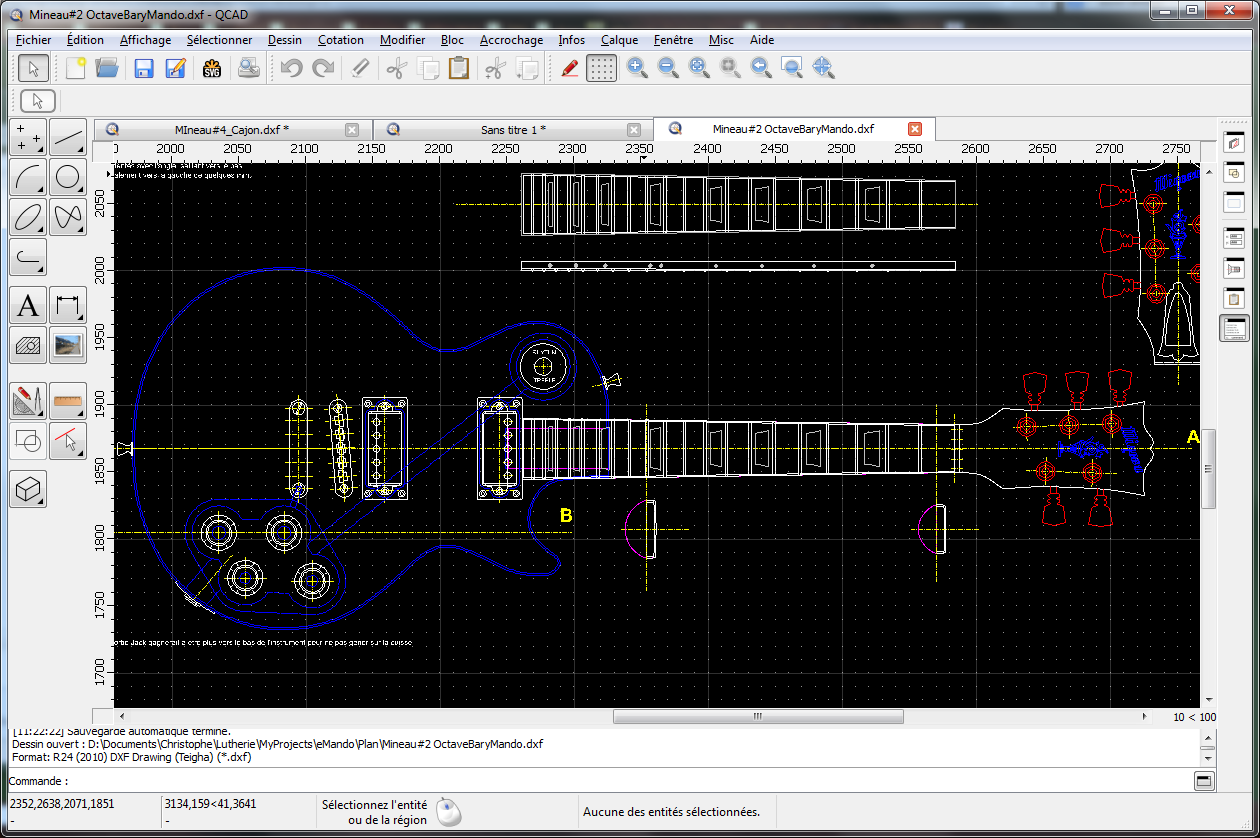Toggle the Layer list panel
This screenshot has width=1260, height=838.
(x=1234, y=144)
